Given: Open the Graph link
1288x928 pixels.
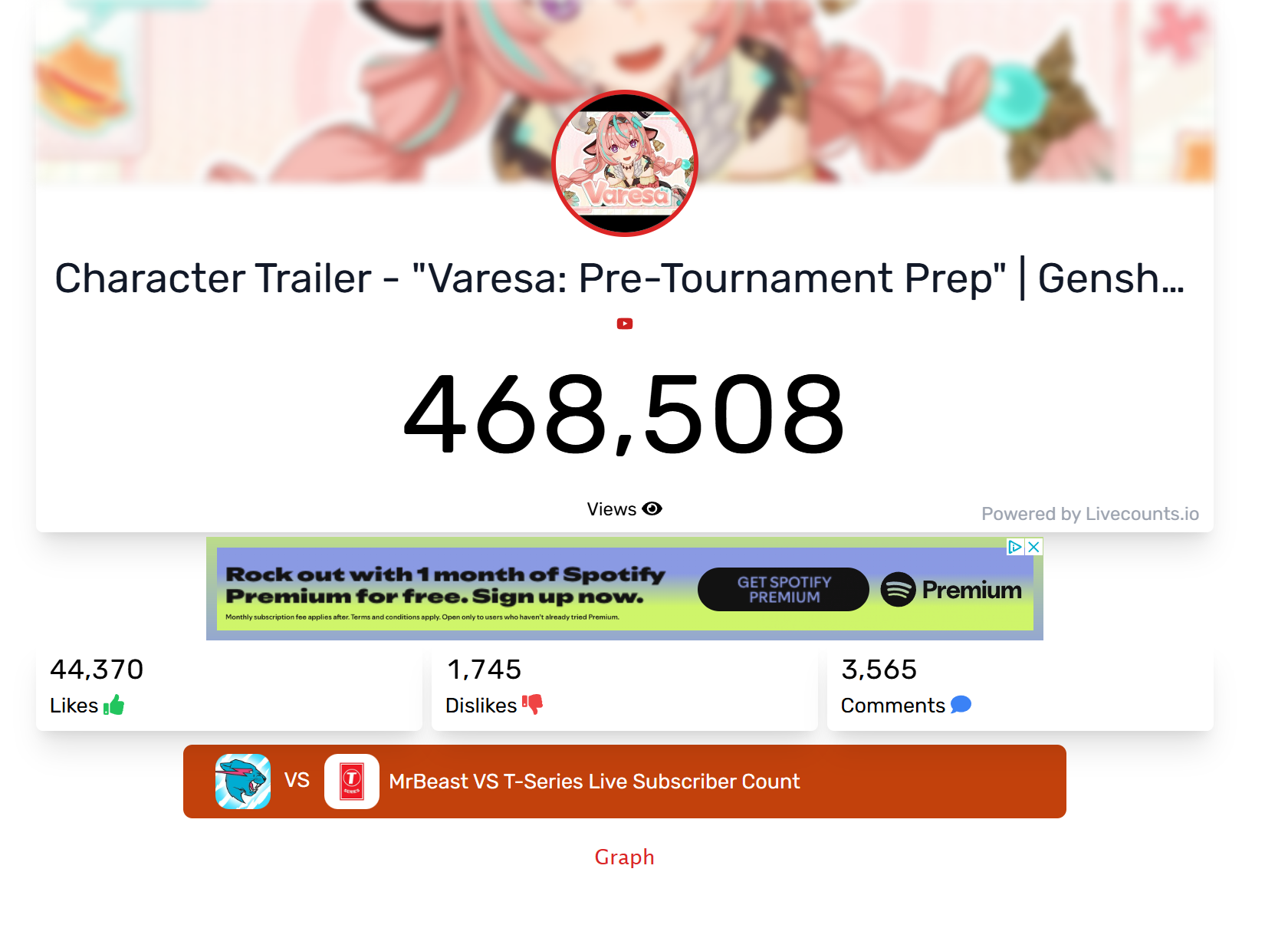Looking at the screenshot, I should click(x=625, y=857).
